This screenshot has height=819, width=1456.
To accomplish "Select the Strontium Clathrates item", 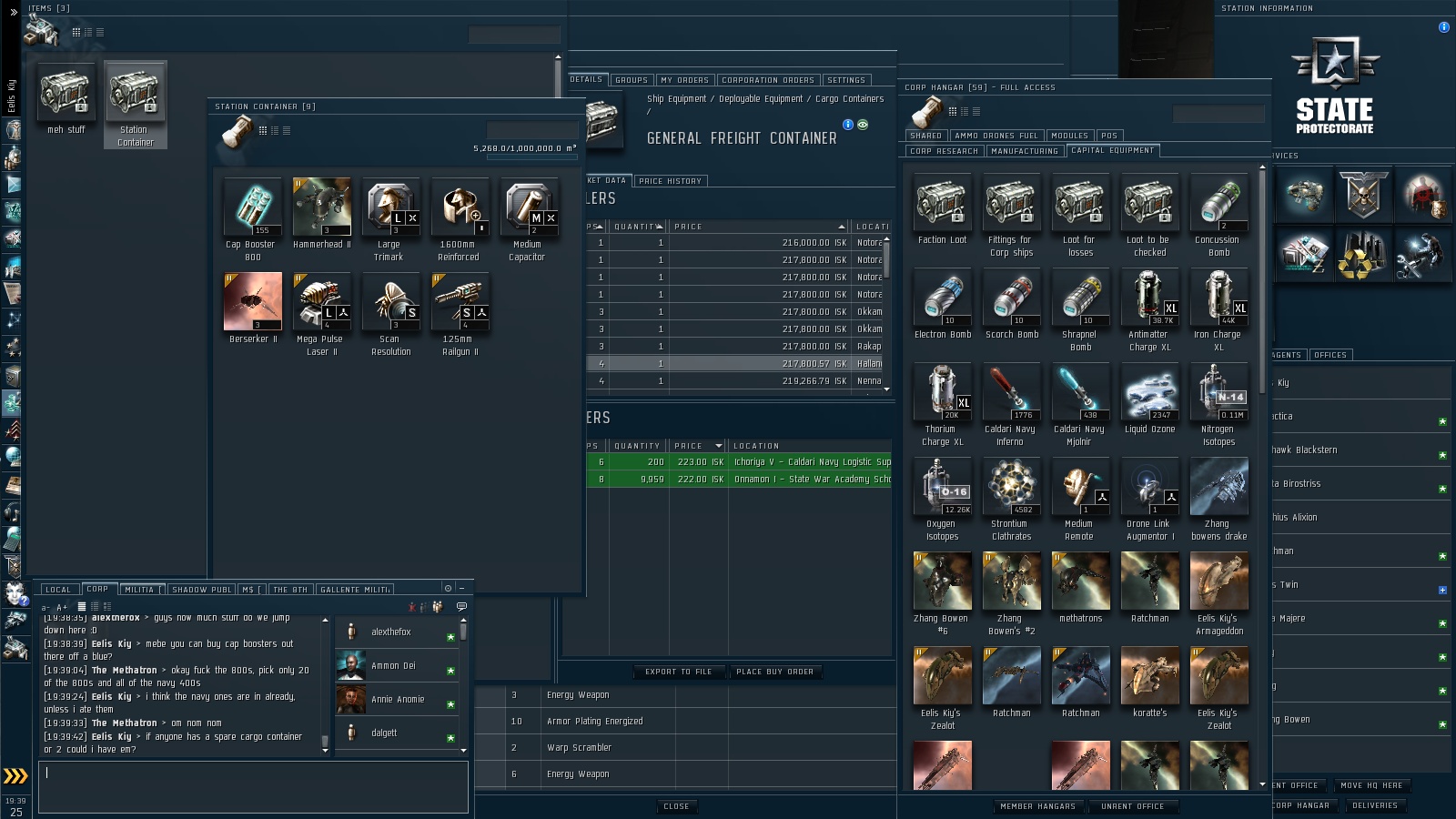I will (1011, 486).
